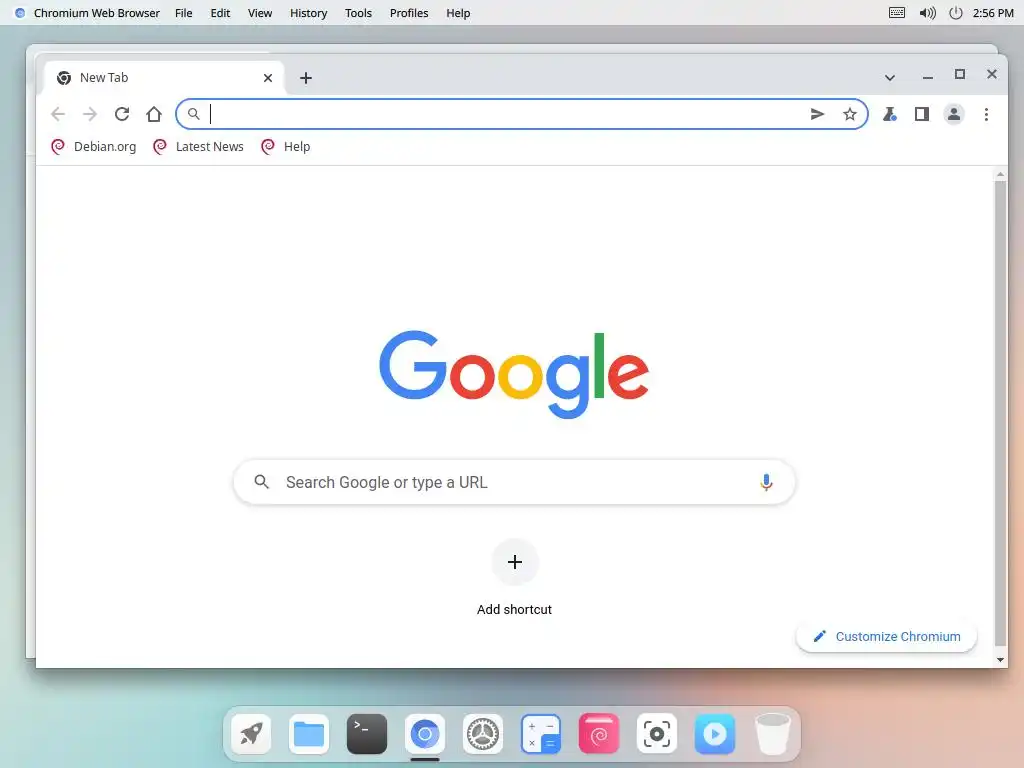Open the Edit menu
The height and width of the screenshot is (768, 1024).
pos(220,13)
